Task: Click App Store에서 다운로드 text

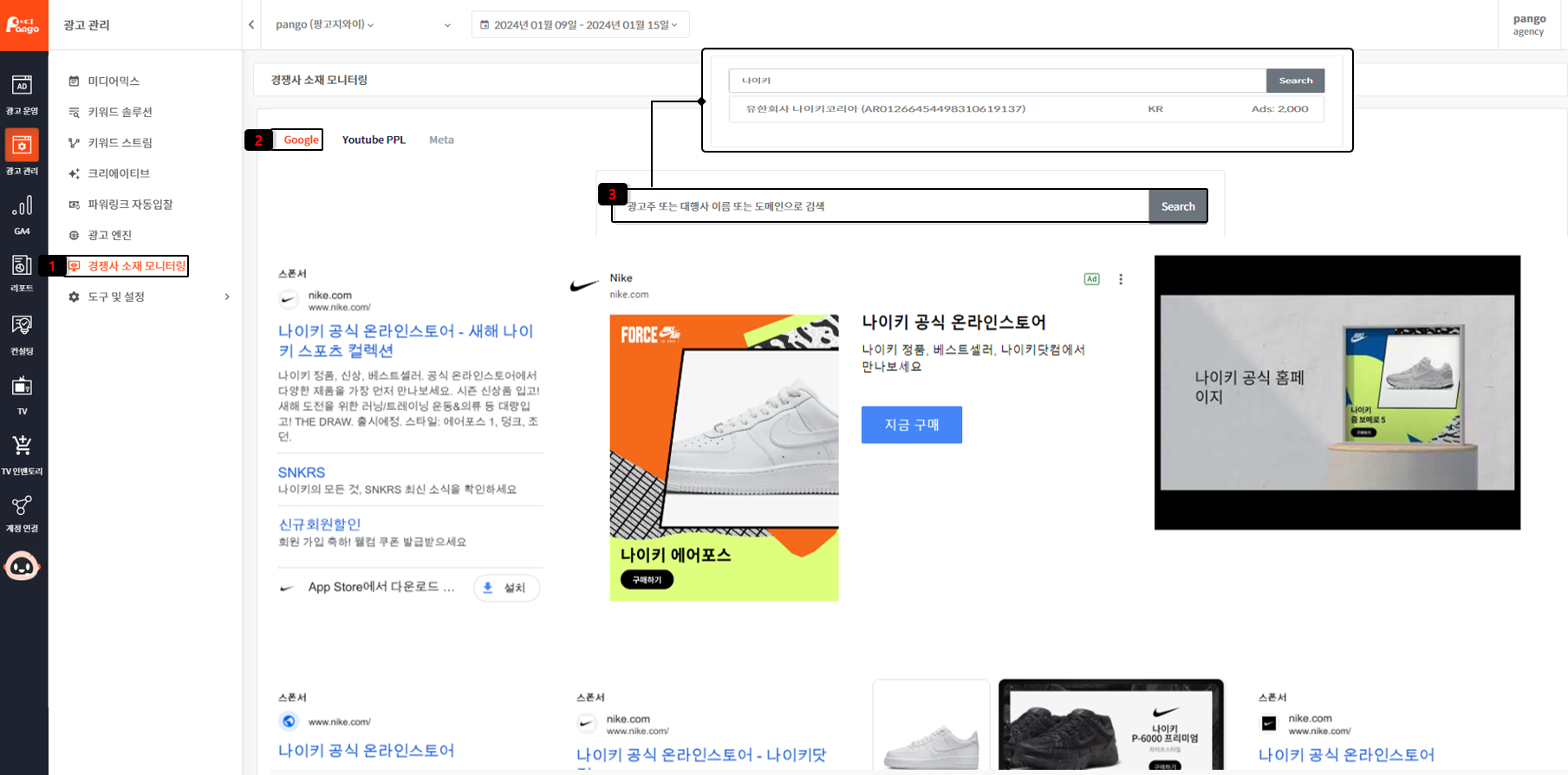Action: point(381,587)
